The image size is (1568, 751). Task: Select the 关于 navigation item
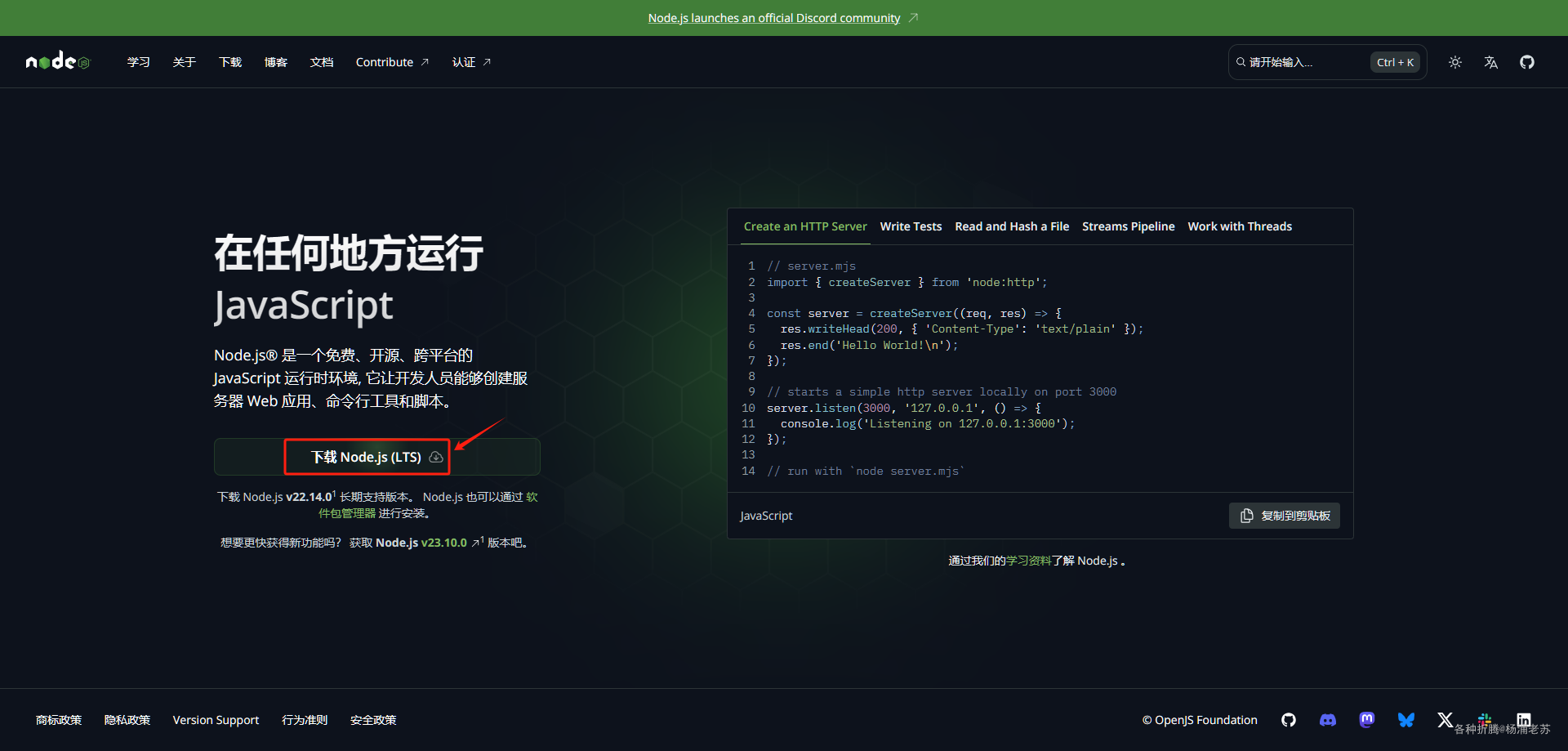185,62
